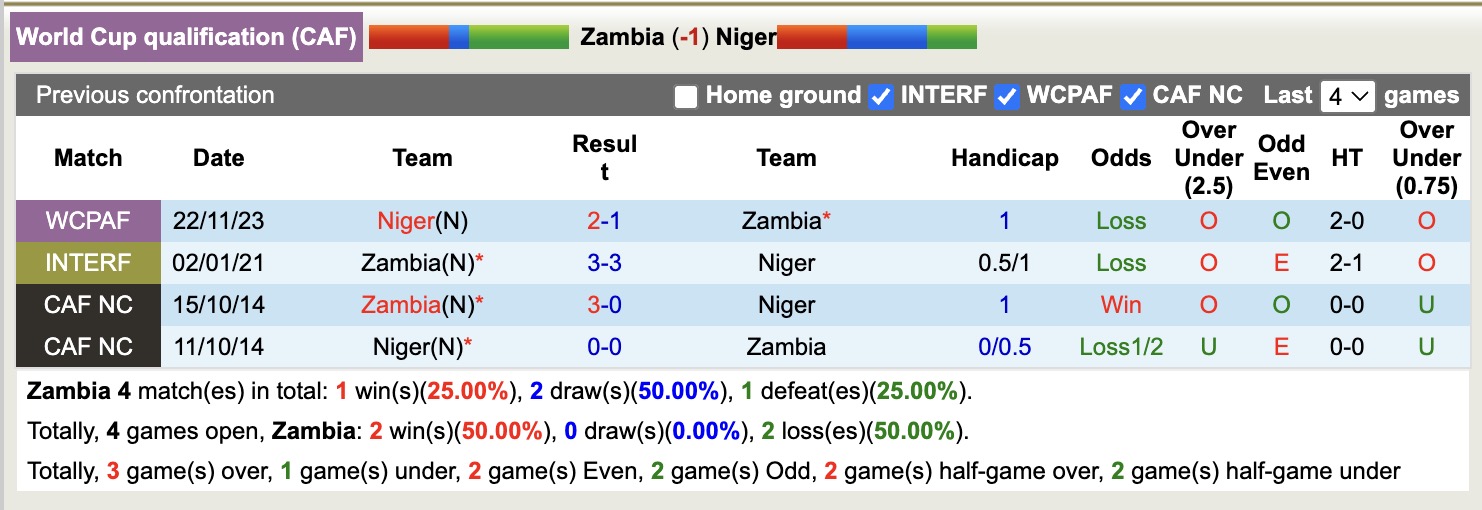Toggle the CAF NC checkbox

1133,97
